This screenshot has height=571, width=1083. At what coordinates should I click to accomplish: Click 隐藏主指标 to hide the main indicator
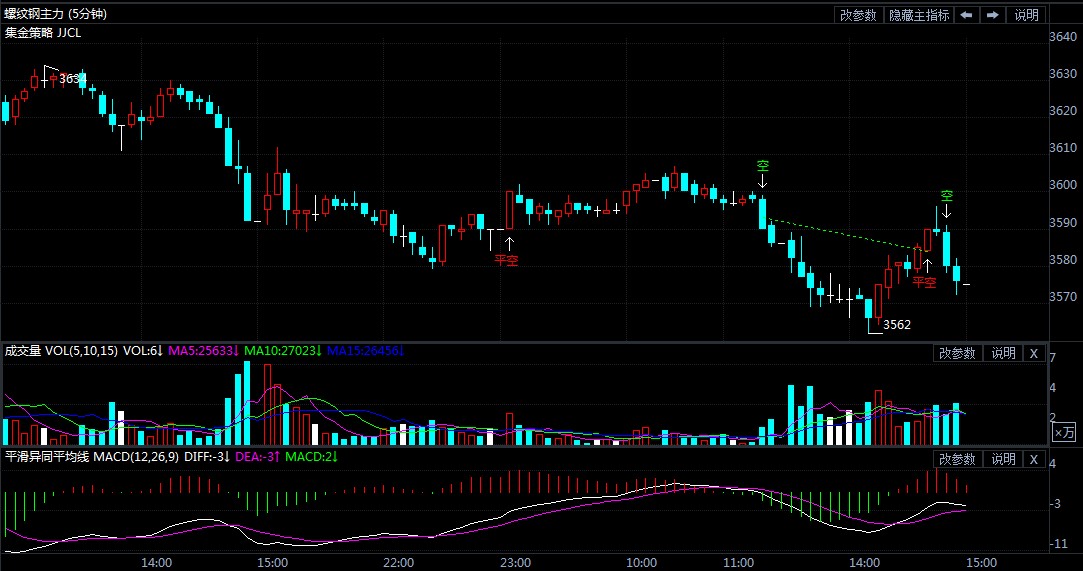click(919, 14)
